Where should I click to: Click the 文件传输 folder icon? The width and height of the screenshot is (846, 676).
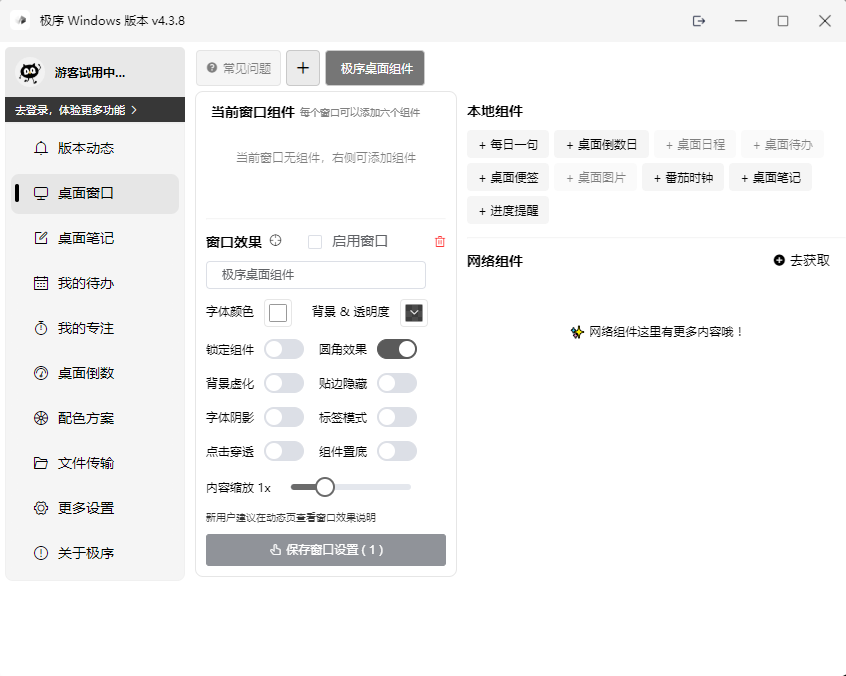point(41,463)
